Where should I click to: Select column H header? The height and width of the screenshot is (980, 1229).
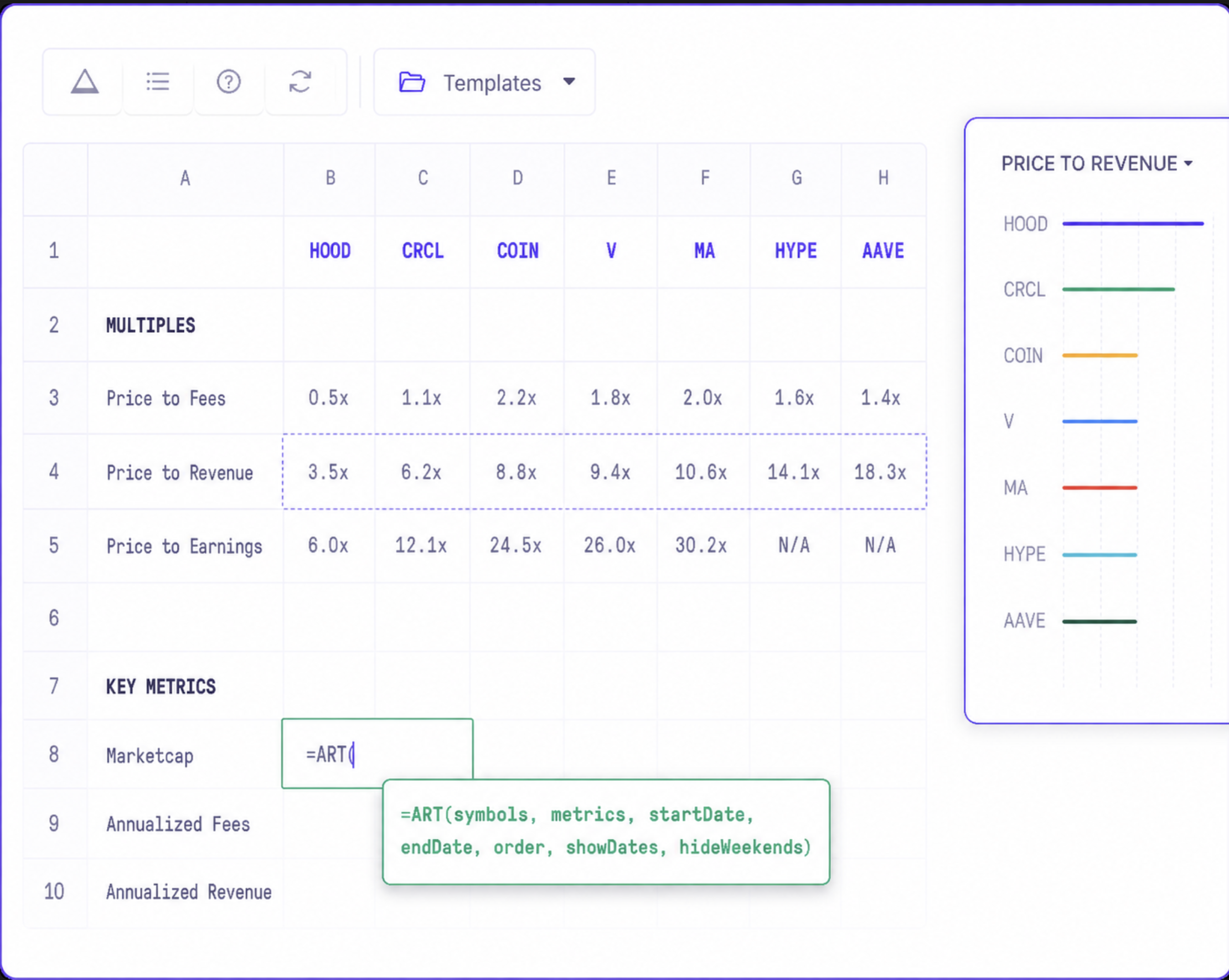pyautogui.click(x=884, y=178)
